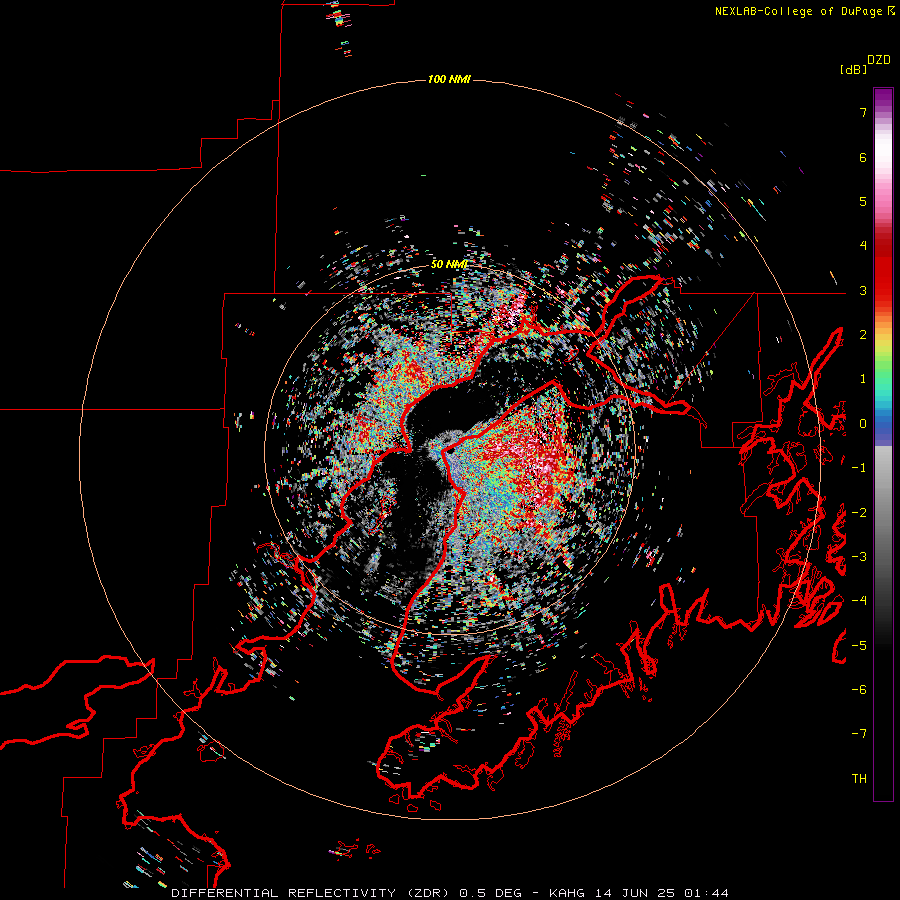Click the 14 JUN 25 date in the caption

634,893
